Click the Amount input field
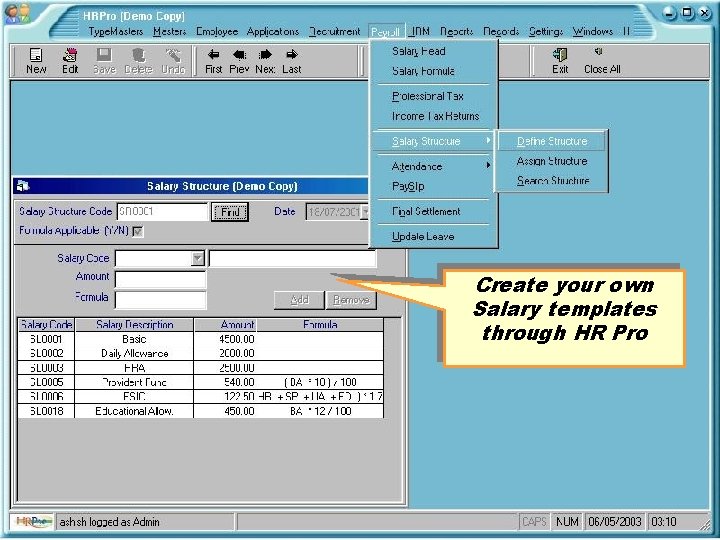Screen dimensions: 720x540 (x=160, y=279)
